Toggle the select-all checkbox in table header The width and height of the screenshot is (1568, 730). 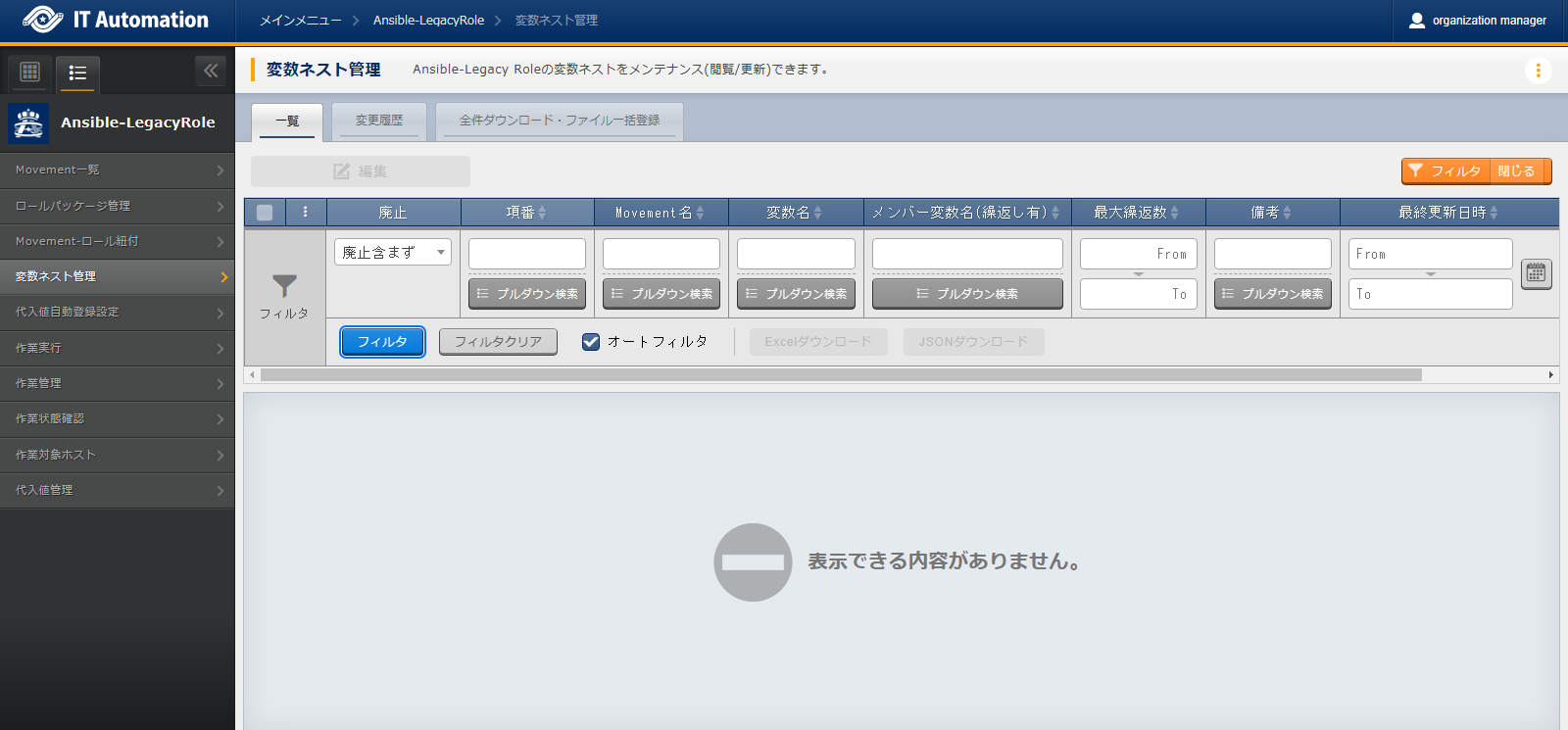[x=265, y=213]
